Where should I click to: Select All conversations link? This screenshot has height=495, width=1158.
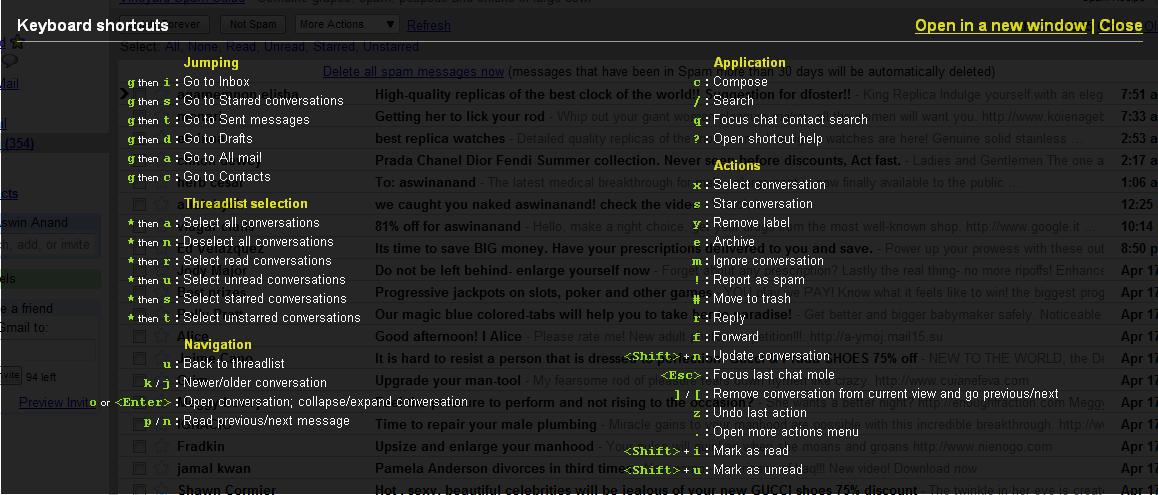(x=172, y=47)
